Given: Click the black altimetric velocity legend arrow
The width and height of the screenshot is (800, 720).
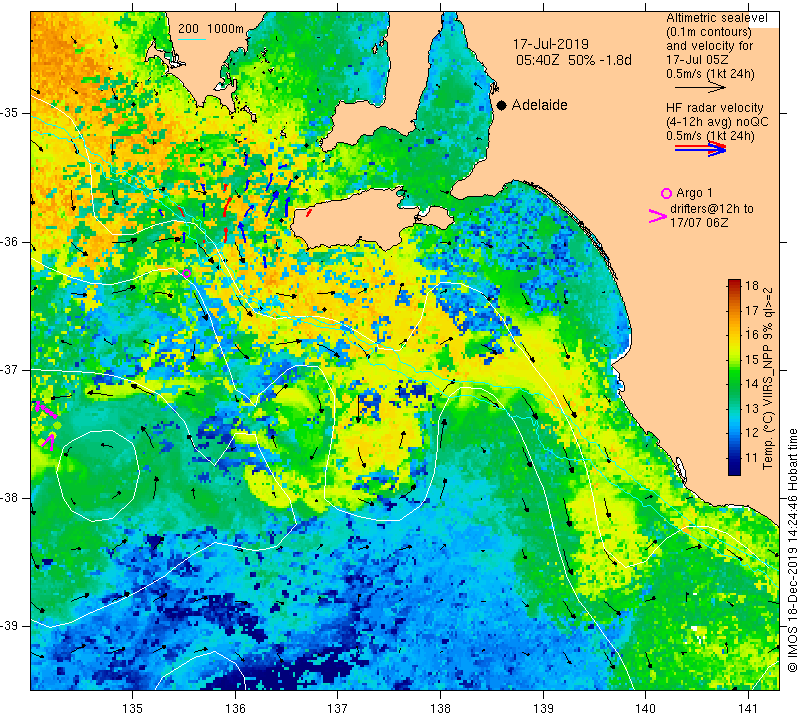Looking at the screenshot, I should [x=700, y=88].
